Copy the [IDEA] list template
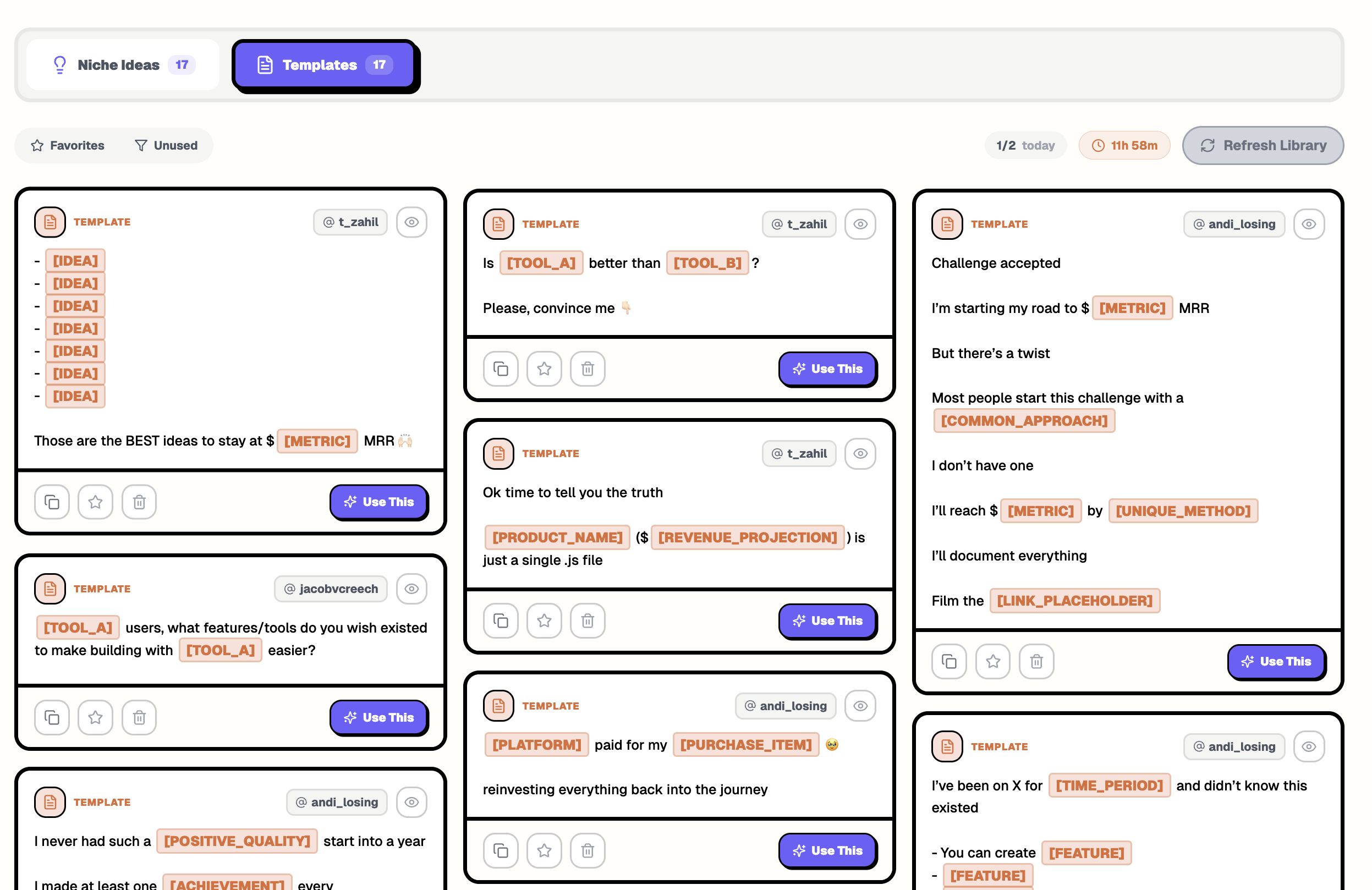The width and height of the screenshot is (1372, 890). [x=51, y=502]
